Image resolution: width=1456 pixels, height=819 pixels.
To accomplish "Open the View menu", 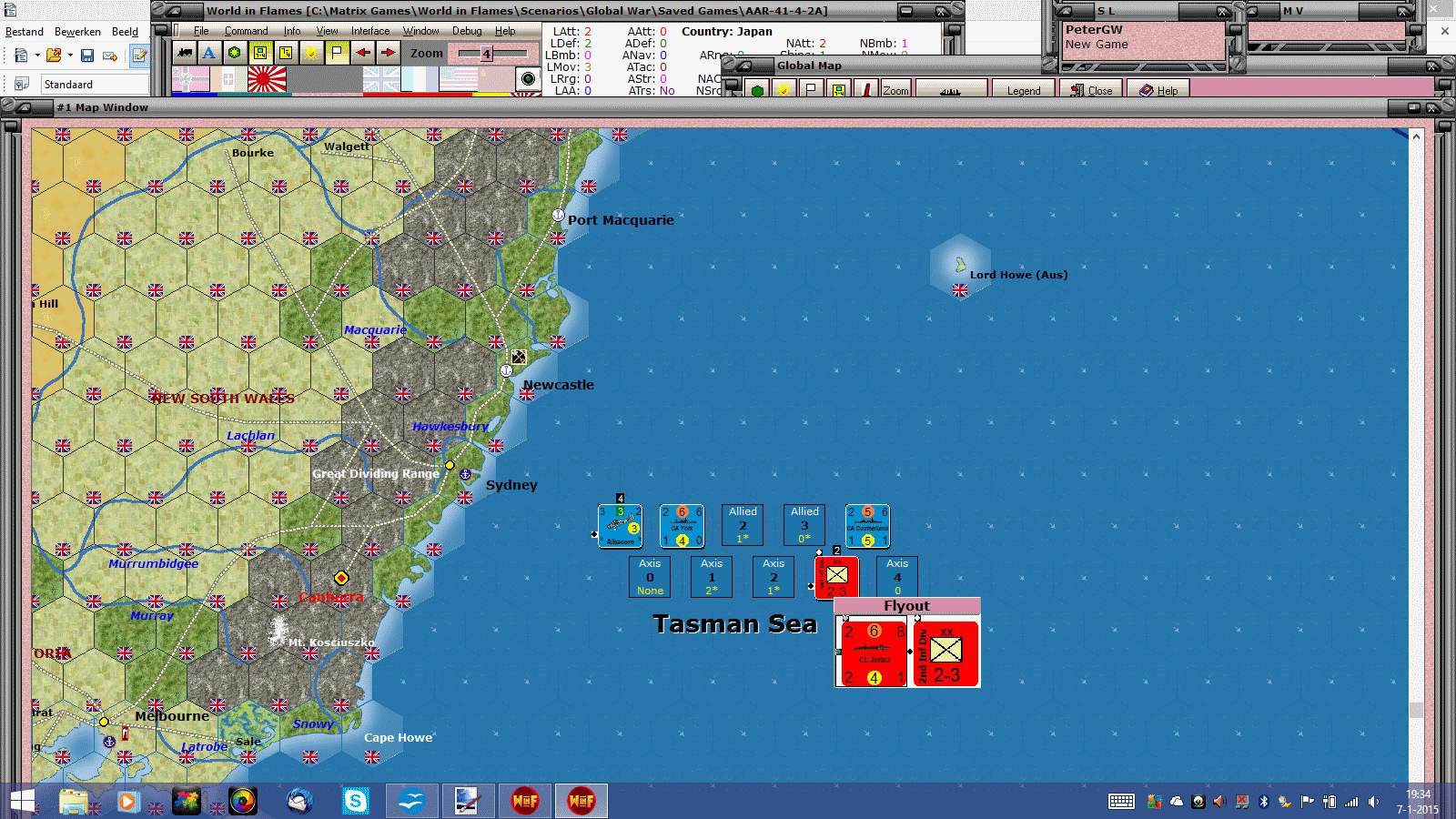I will coord(327,31).
